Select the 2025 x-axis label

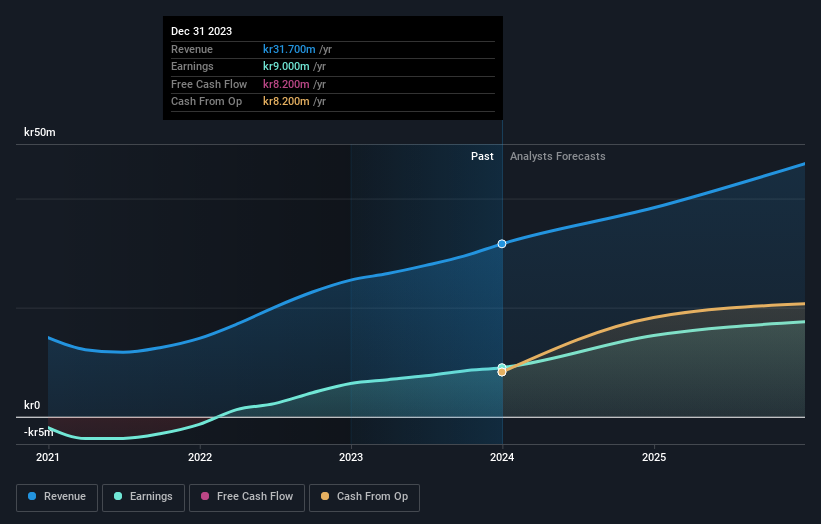point(654,458)
